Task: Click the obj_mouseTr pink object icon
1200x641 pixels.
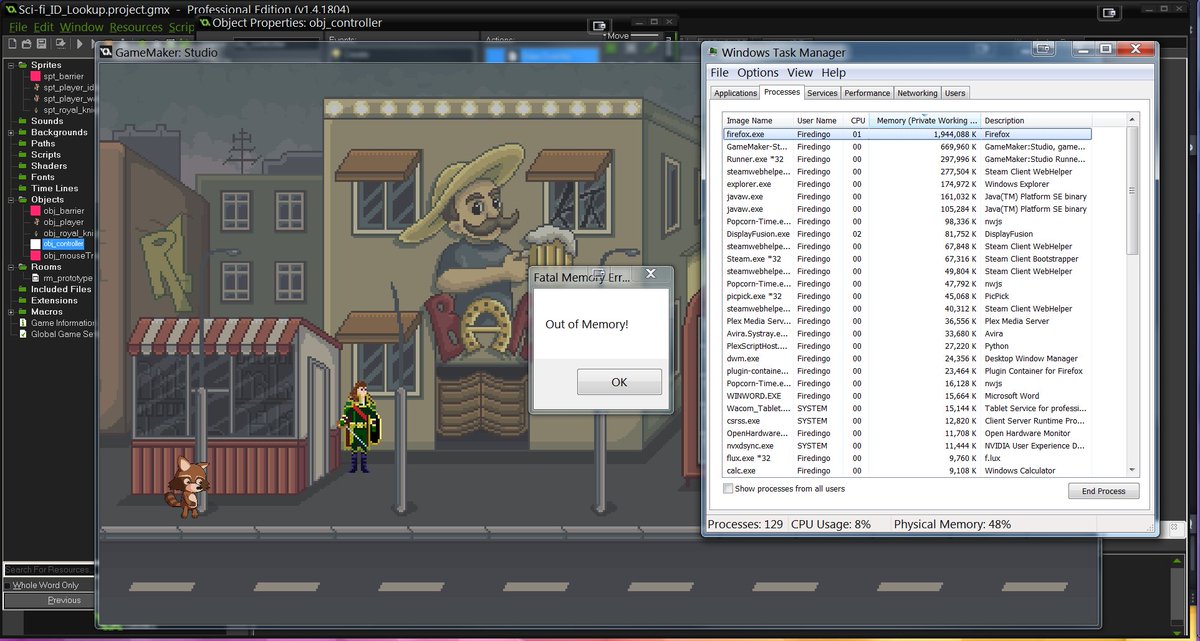Action: coord(35,256)
